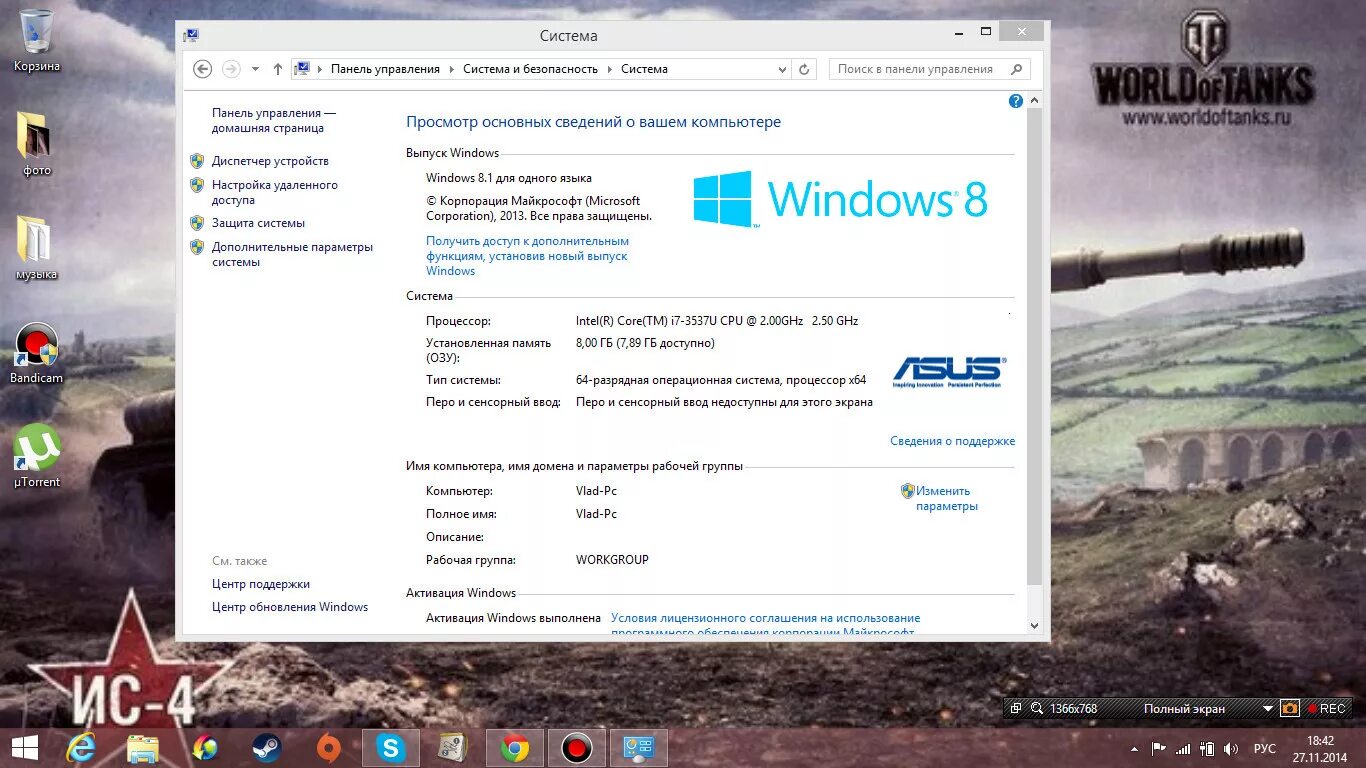
Task: Open the Корзина recycle bin icon
Action: pyautogui.click(x=37, y=41)
